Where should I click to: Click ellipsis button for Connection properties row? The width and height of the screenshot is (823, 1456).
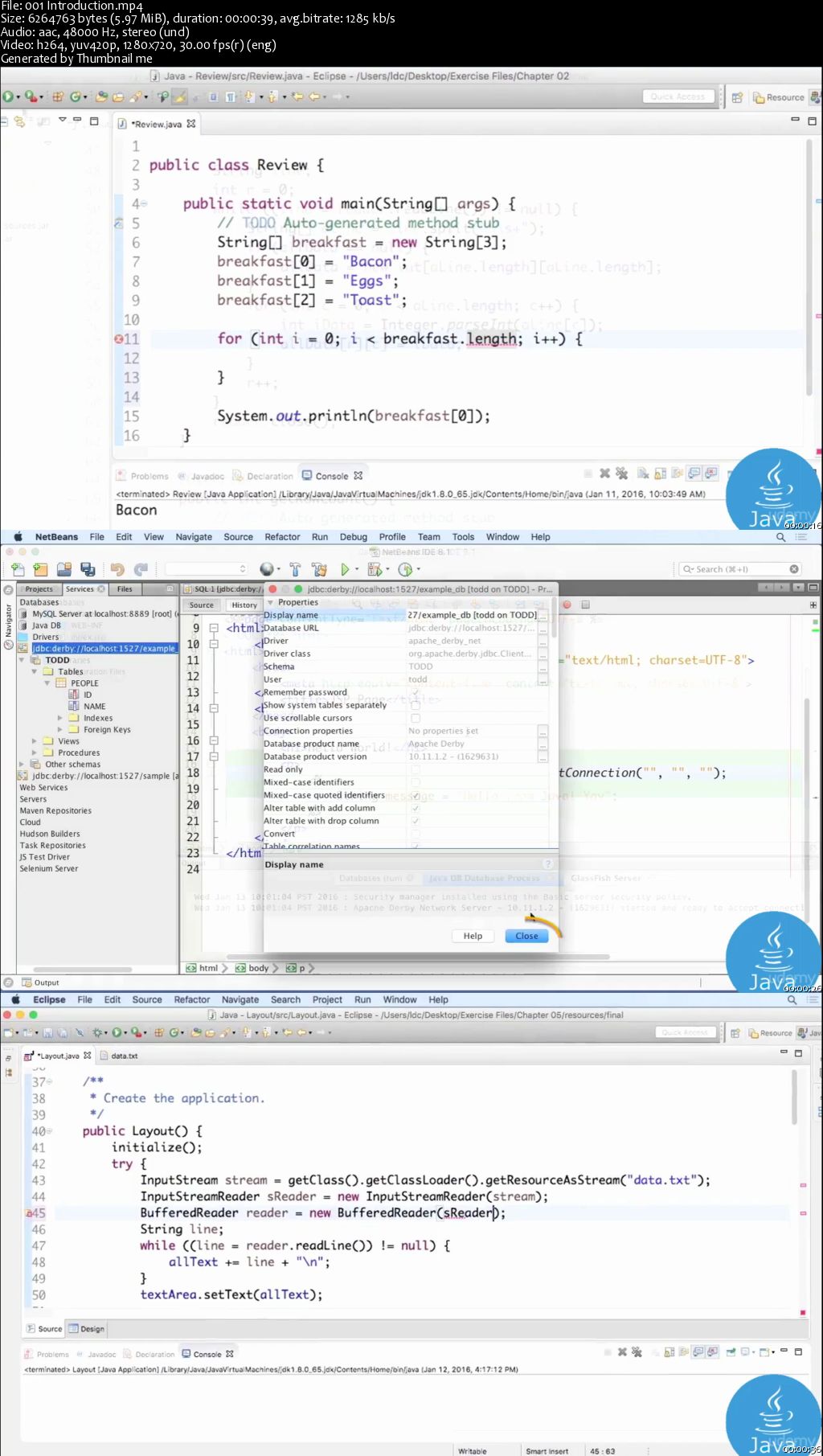pos(543,731)
